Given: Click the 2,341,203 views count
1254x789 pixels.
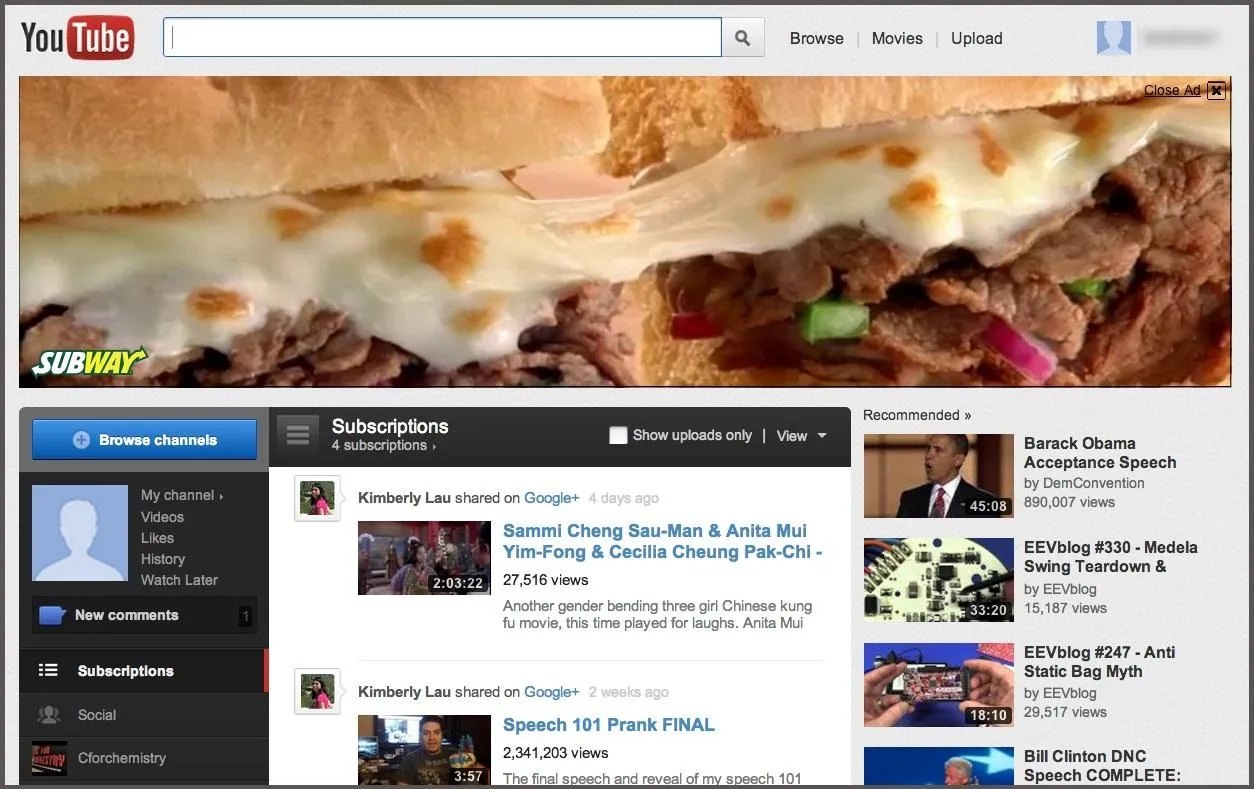Looking at the screenshot, I should click(x=556, y=753).
